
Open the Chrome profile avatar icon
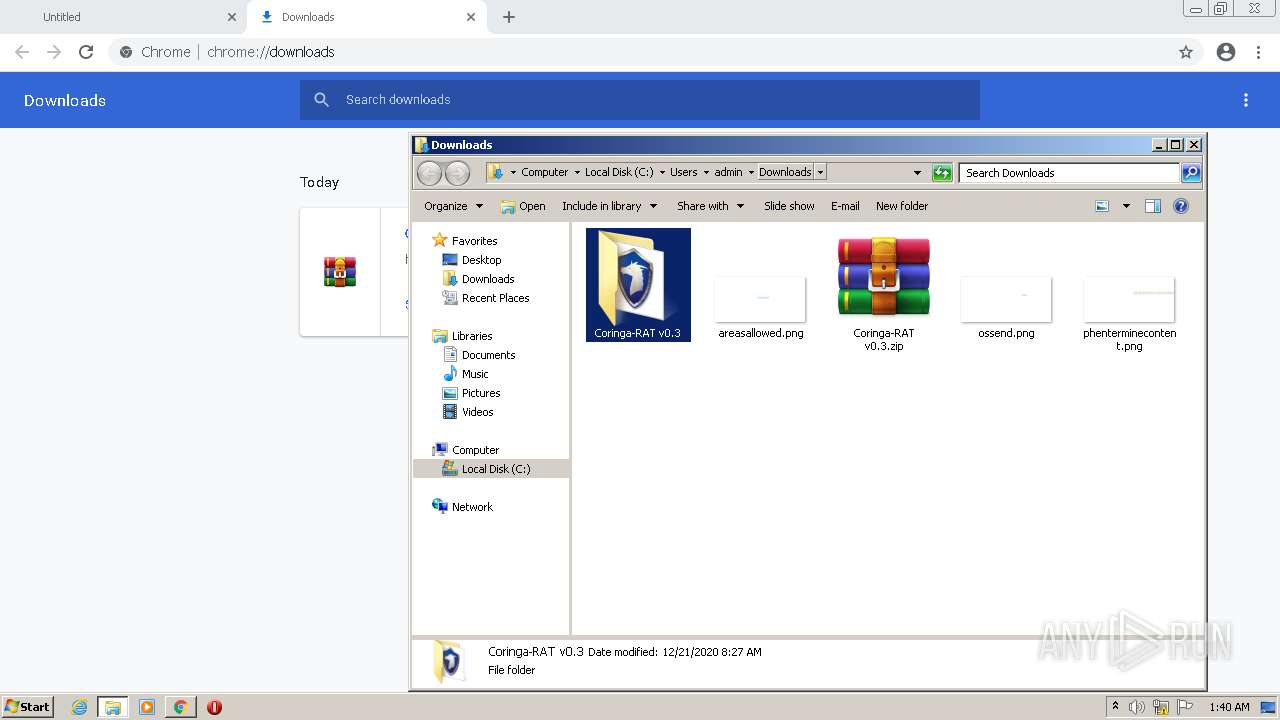(1226, 52)
